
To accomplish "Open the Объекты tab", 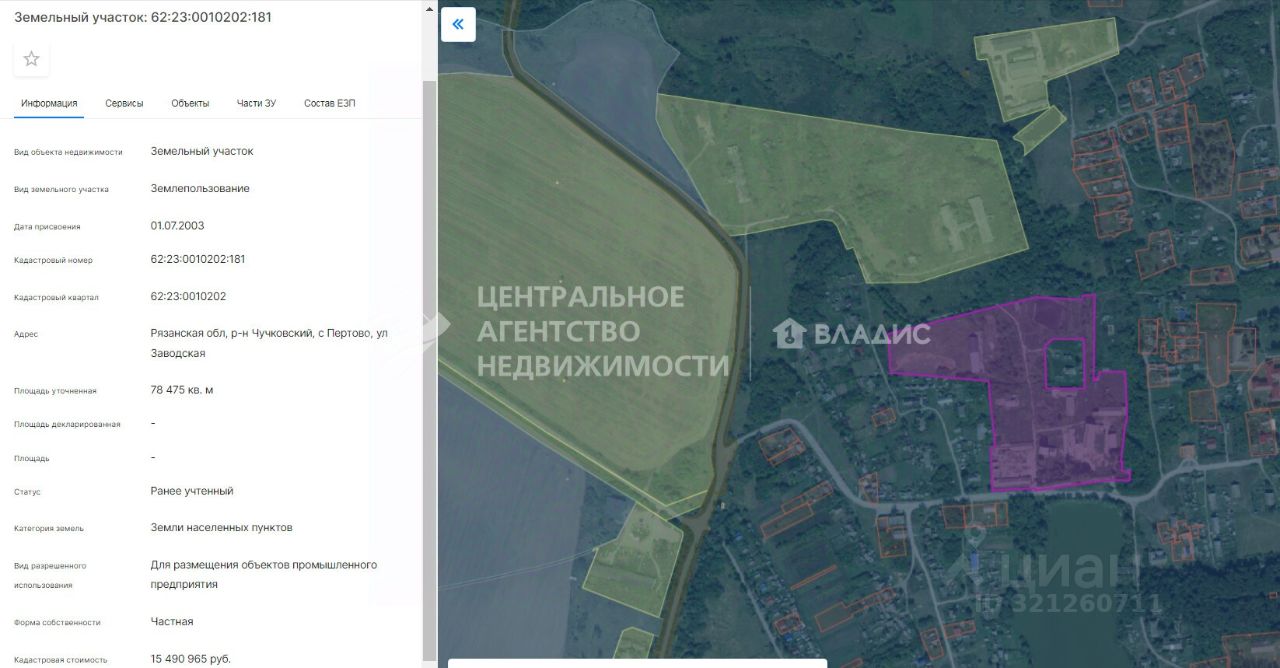I will (190, 103).
